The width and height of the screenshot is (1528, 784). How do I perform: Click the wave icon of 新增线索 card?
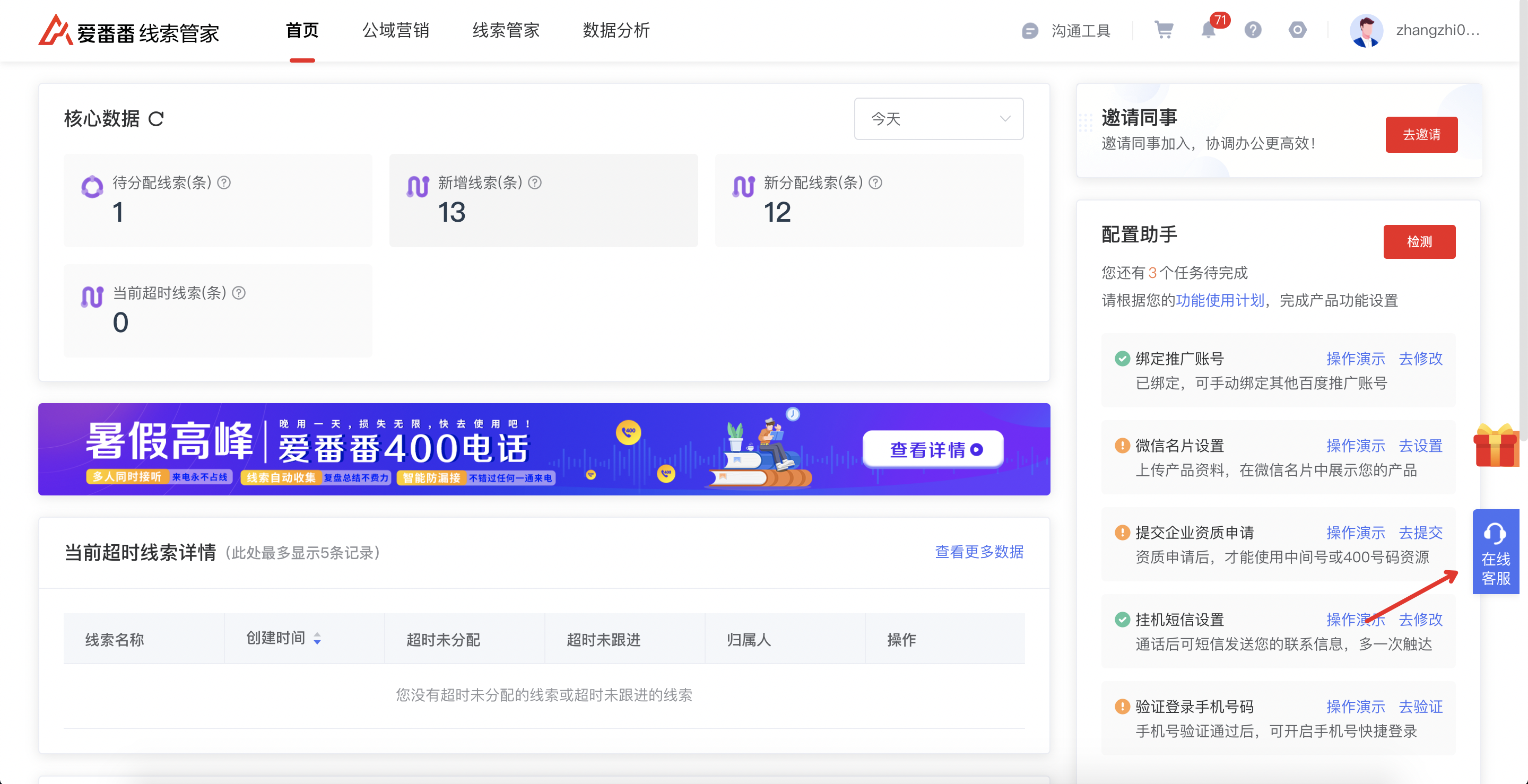pos(418,187)
